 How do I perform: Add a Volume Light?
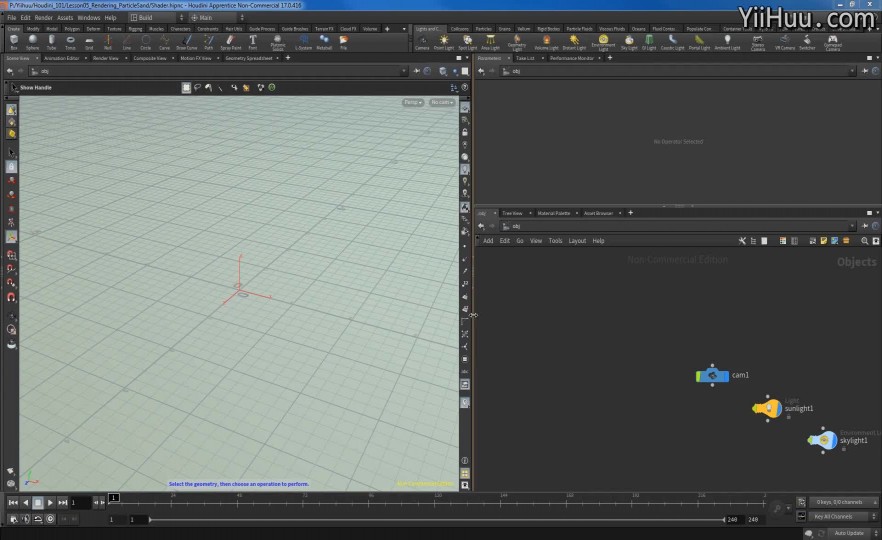546,42
